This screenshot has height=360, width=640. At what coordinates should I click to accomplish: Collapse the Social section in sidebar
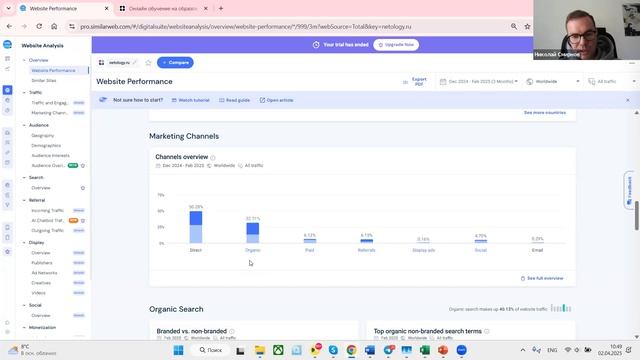[24, 305]
